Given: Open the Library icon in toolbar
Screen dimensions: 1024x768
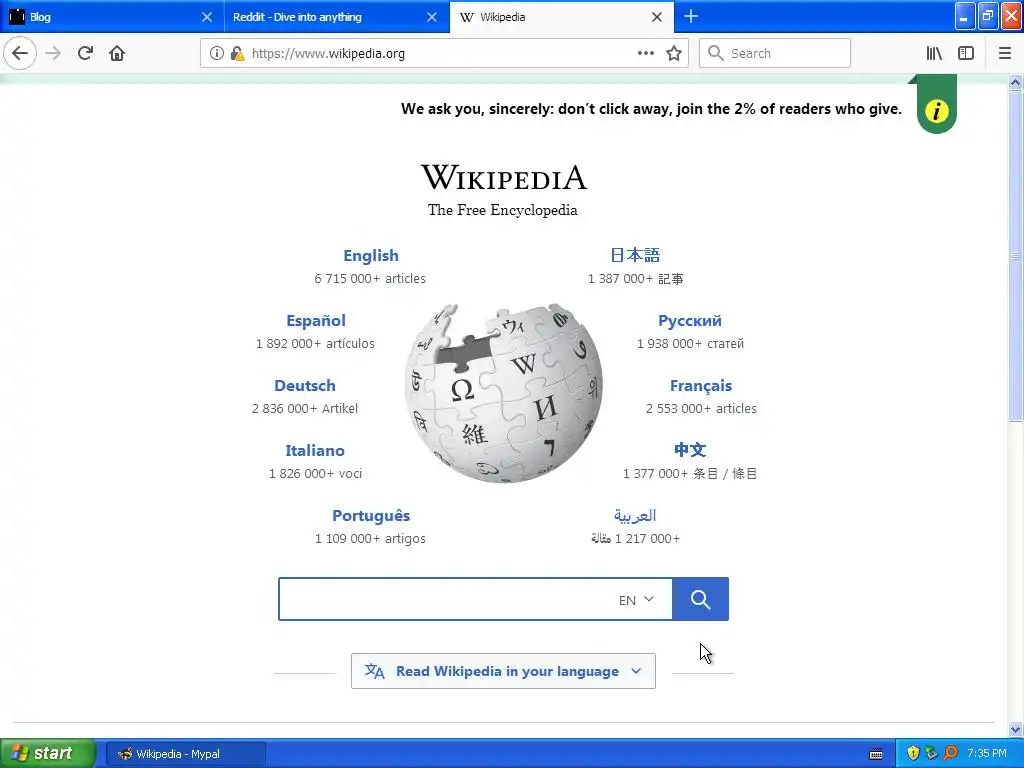Looking at the screenshot, I should [934, 54].
